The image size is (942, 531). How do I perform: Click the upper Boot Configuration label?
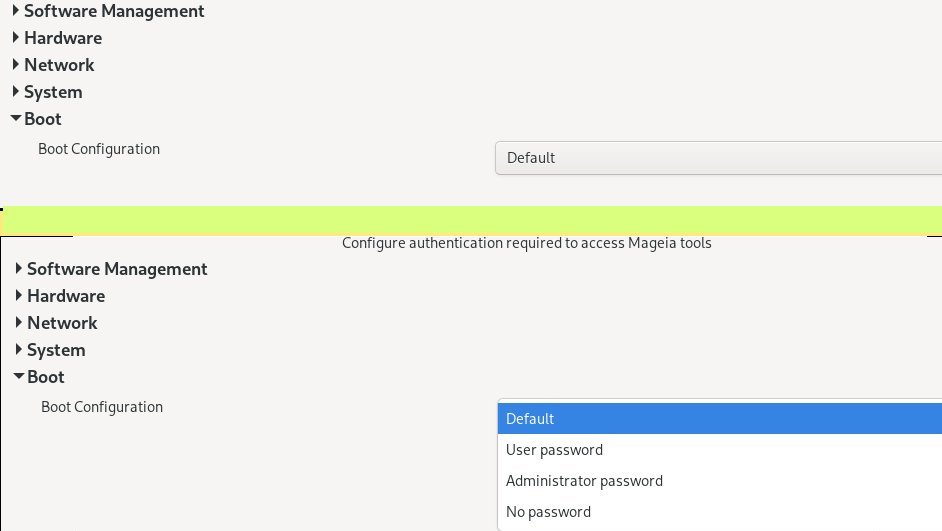click(99, 149)
